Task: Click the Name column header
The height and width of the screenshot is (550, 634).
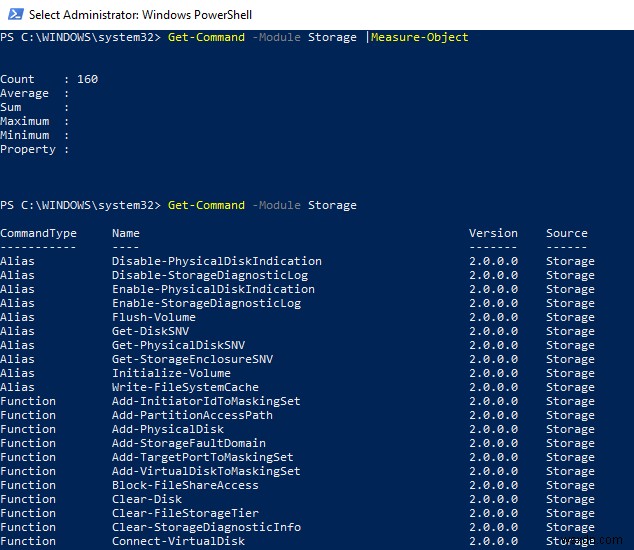Action: tap(126, 233)
